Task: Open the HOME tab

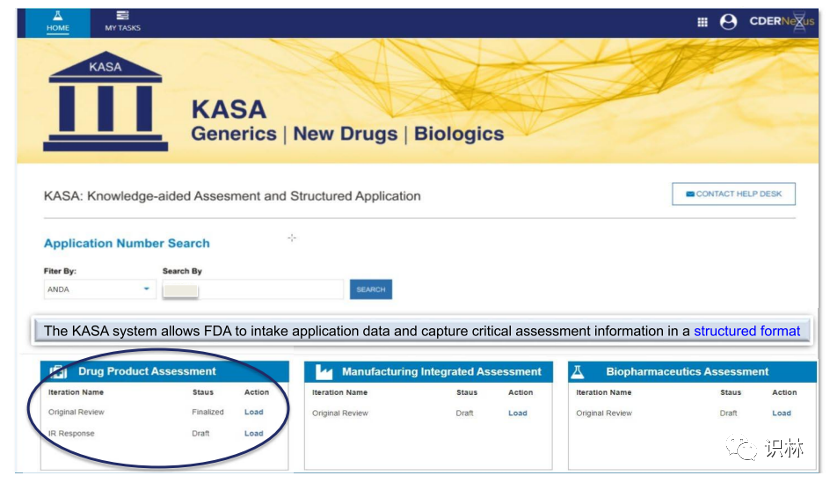Action: pyautogui.click(x=58, y=21)
